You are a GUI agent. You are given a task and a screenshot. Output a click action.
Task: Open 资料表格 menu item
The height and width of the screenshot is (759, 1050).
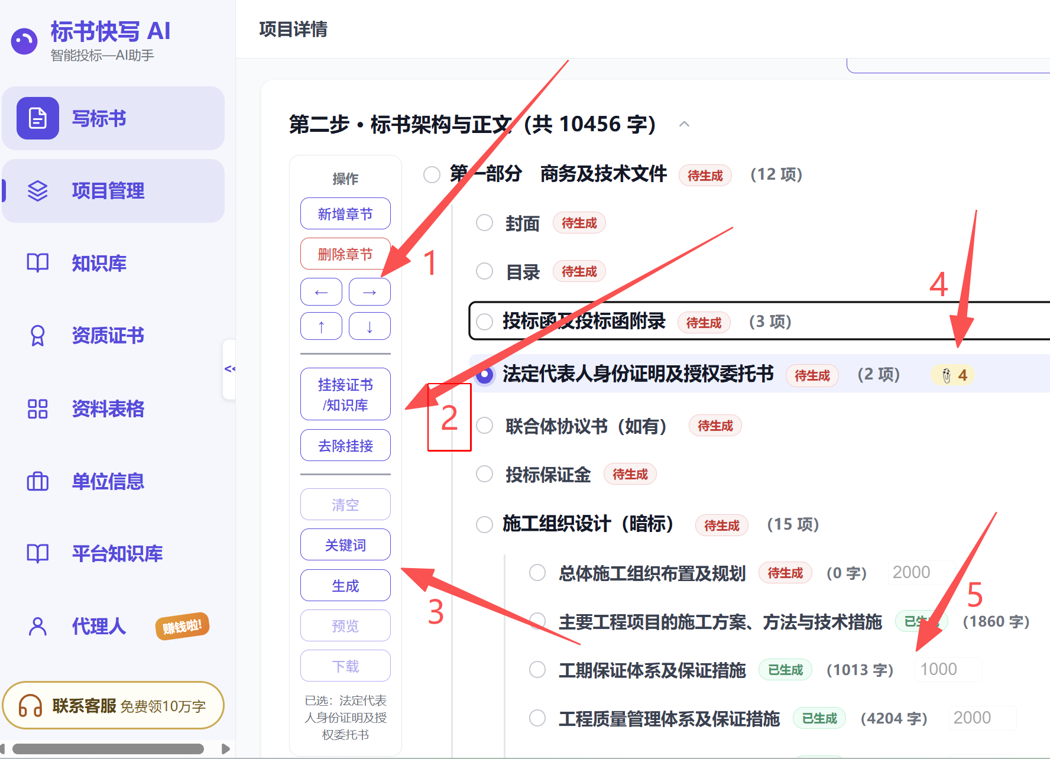click(x=113, y=409)
